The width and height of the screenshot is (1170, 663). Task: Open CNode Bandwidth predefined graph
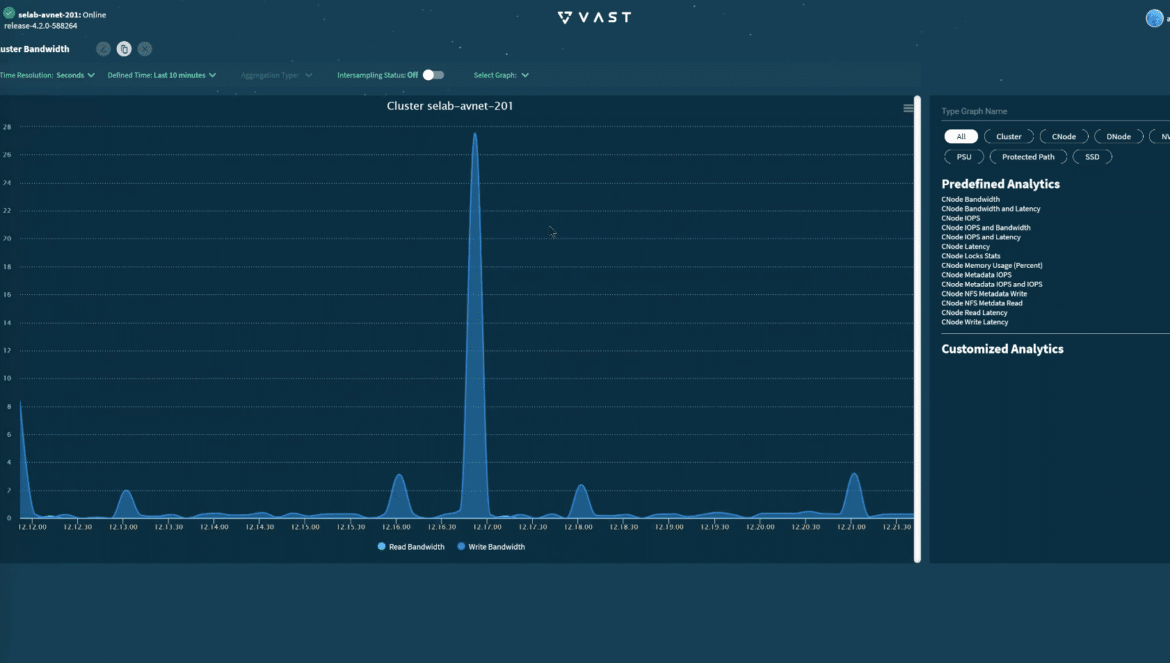[x=971, y=199]
